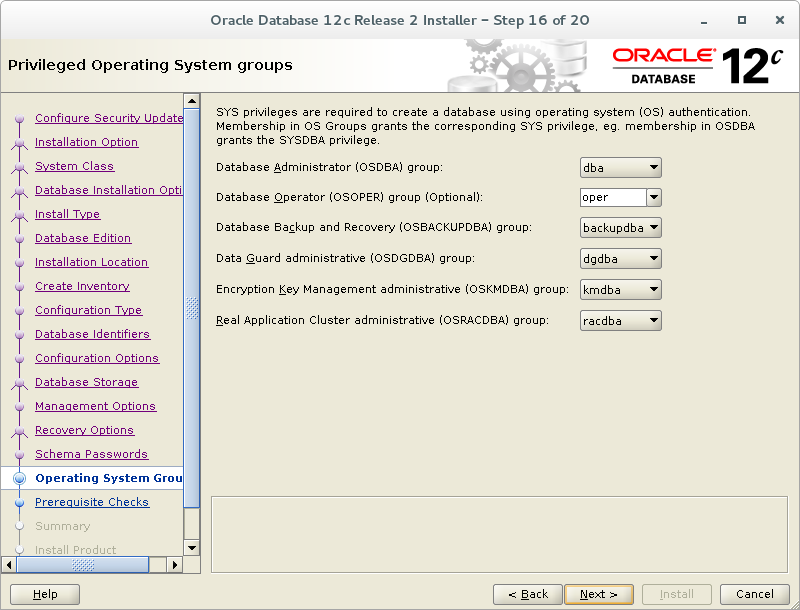
Task: Open the OSBACKUPDBA group dropdown showing backupdba
Action: [x=620, y=228]
